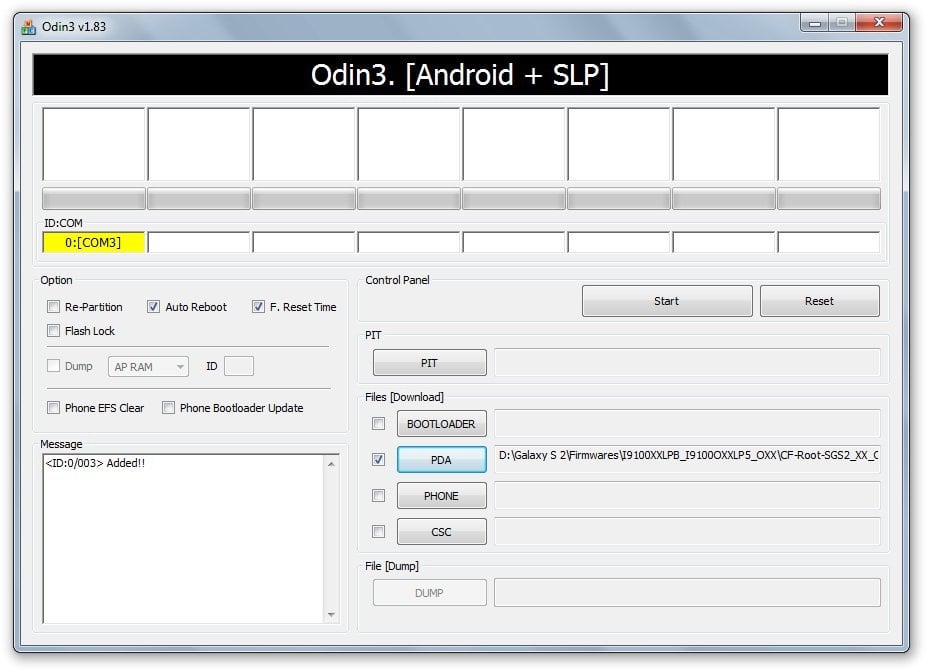Browse for a PIT file

click(429, 363)
